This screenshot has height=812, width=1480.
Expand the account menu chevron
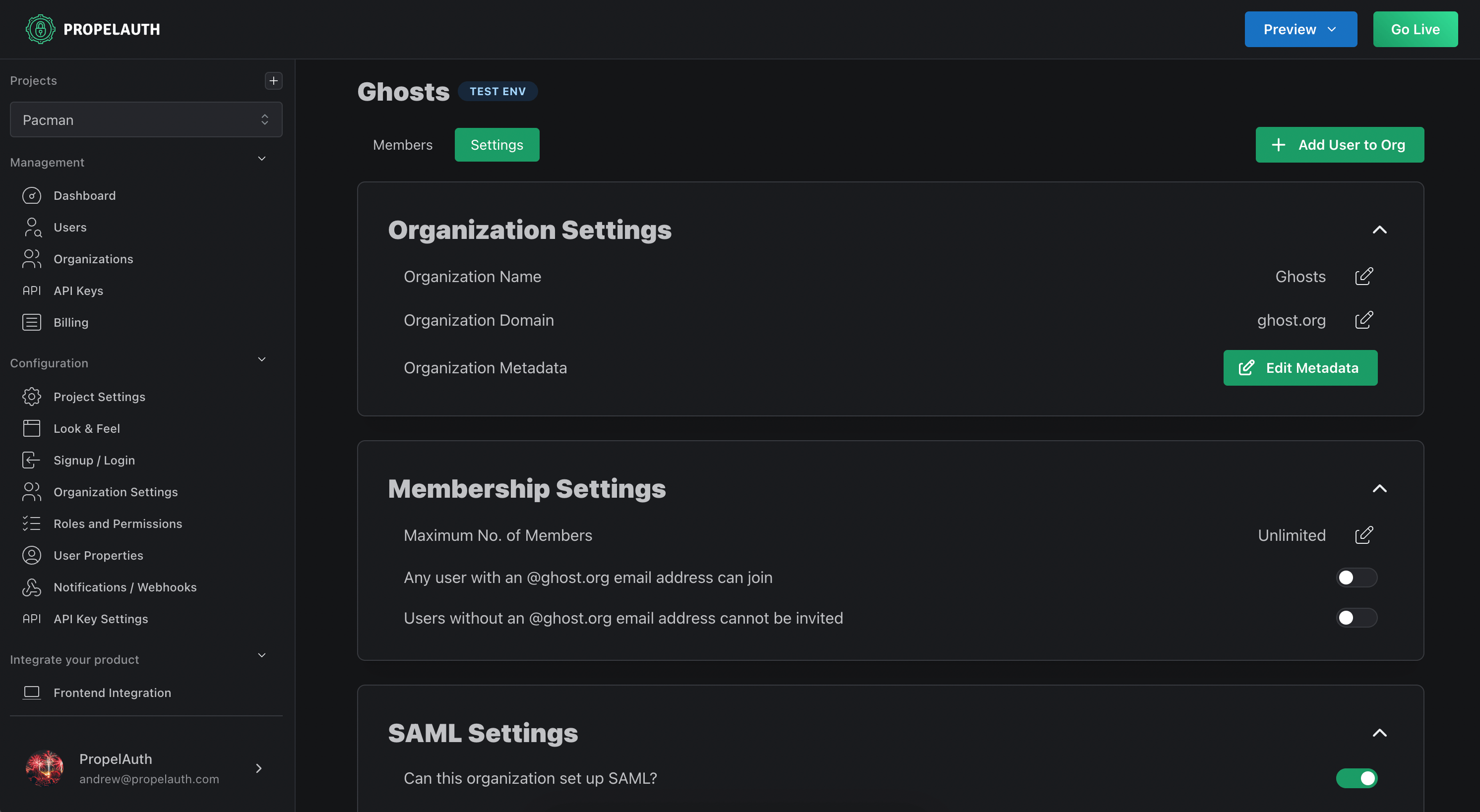(x=259, y=768)
